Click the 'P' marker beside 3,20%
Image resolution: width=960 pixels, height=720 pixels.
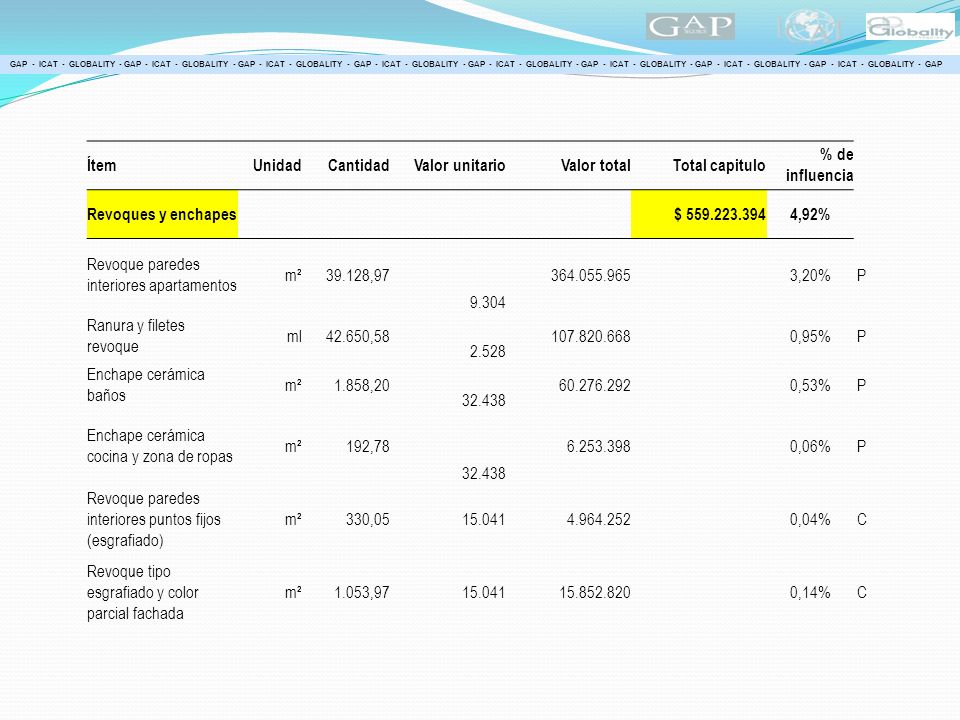pyautogui.click(x=861, y=276)
